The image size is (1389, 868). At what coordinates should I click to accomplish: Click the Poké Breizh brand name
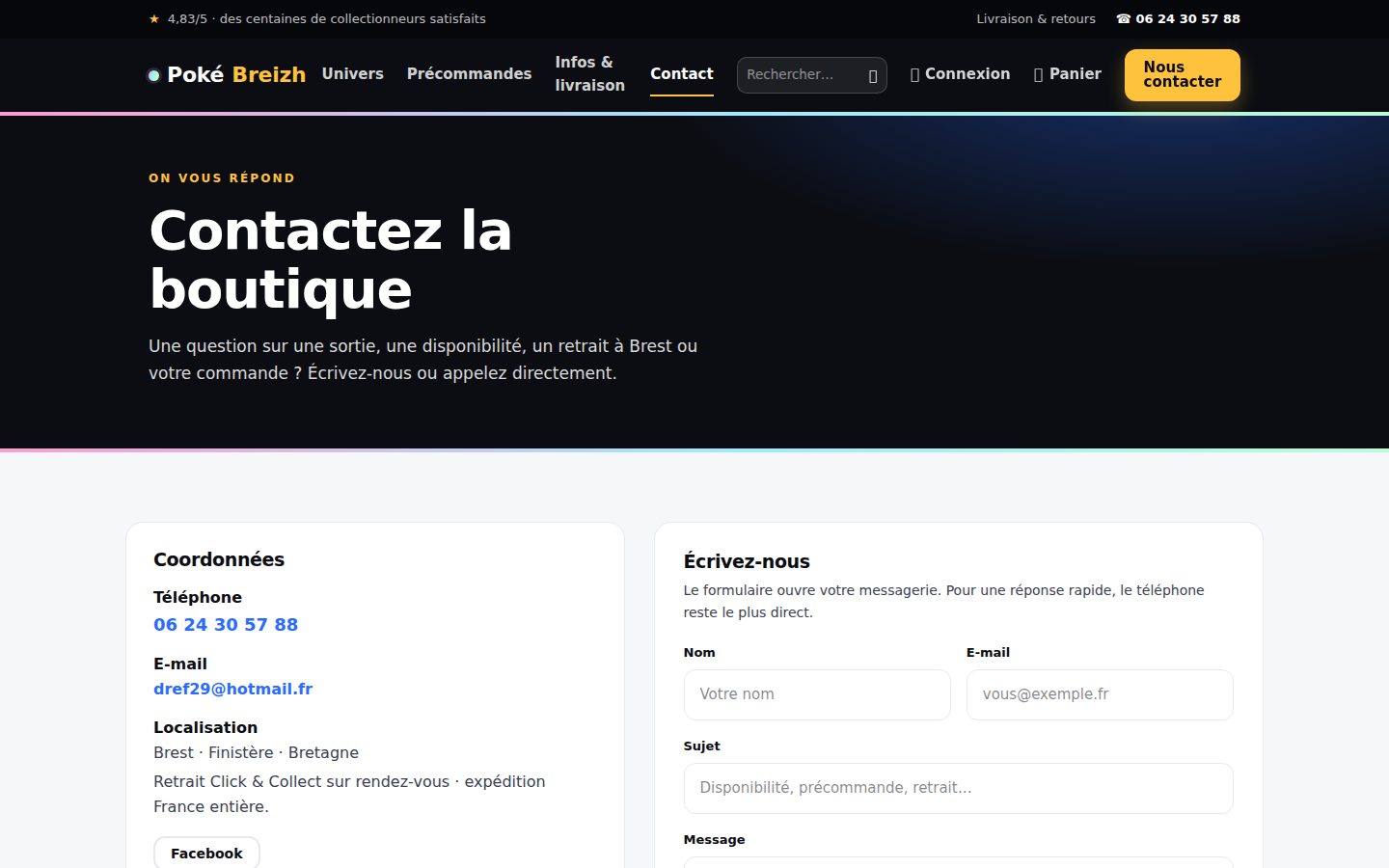236,74
